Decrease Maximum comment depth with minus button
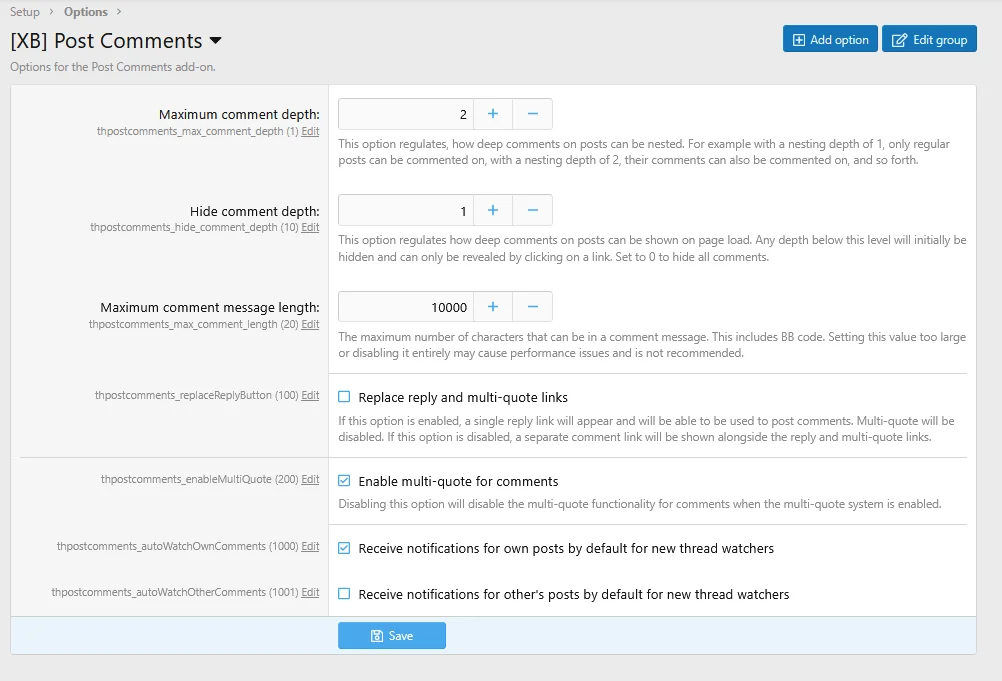Image resolution: width=1002 pixels, height=681 pixels. 532,114
